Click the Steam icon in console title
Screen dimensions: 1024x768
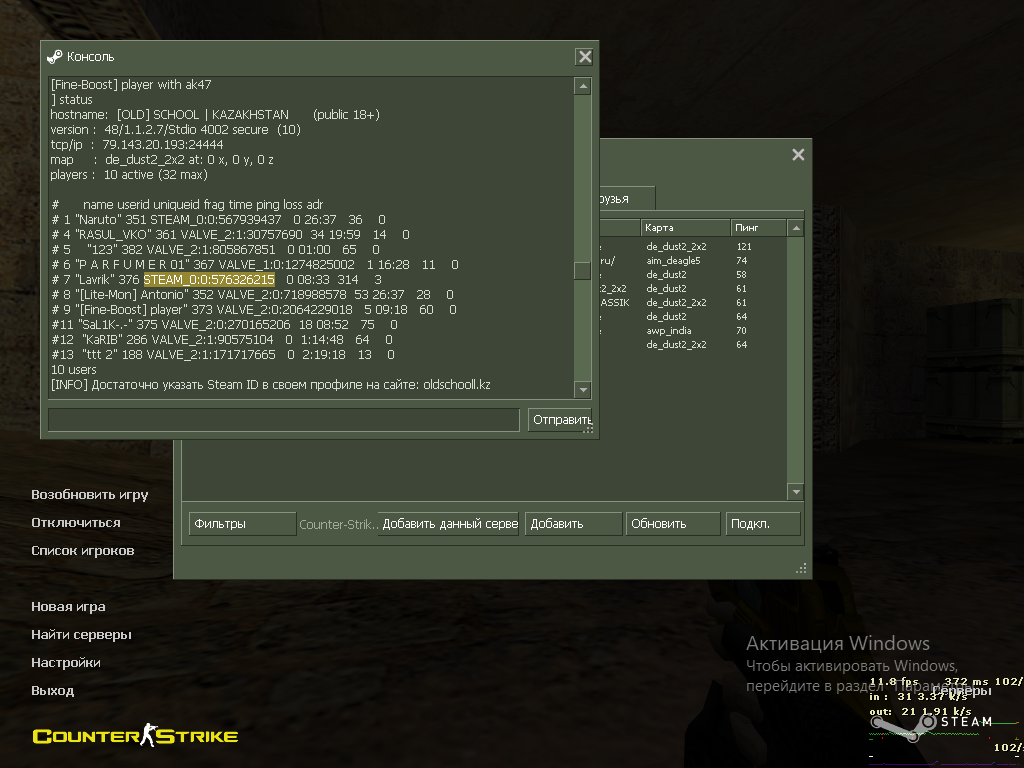pos(54,57)
